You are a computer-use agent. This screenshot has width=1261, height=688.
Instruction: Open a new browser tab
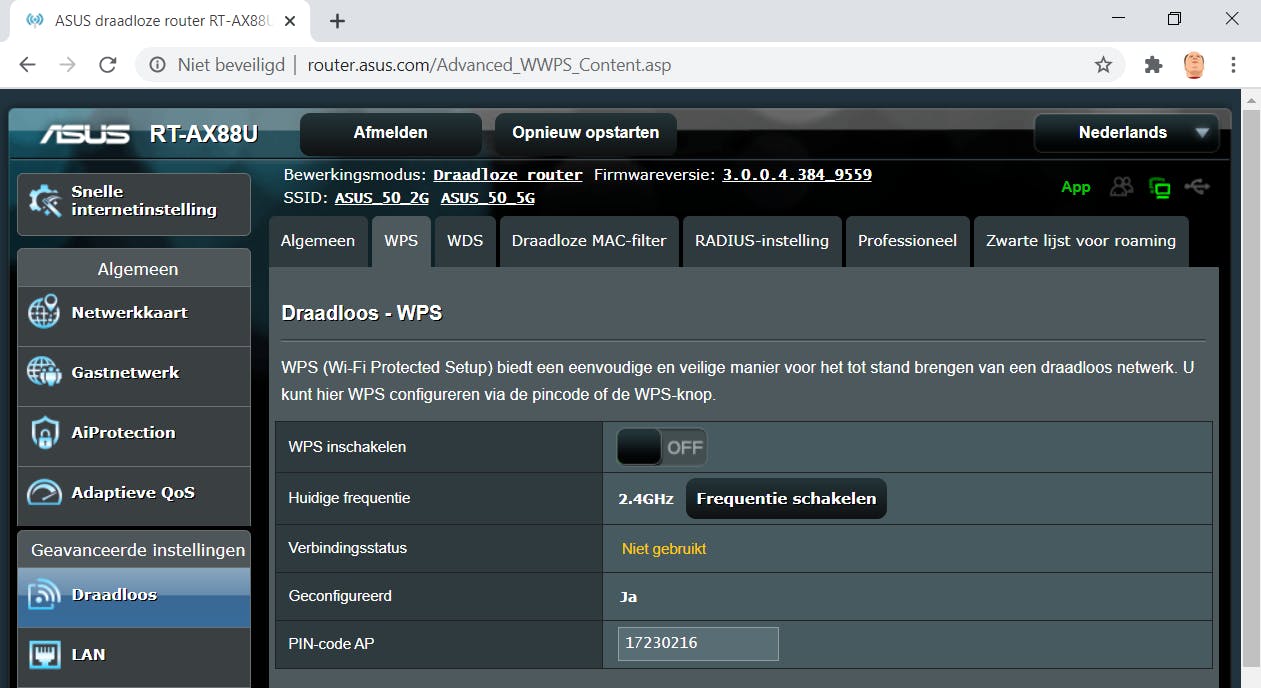tap(337, 21)
